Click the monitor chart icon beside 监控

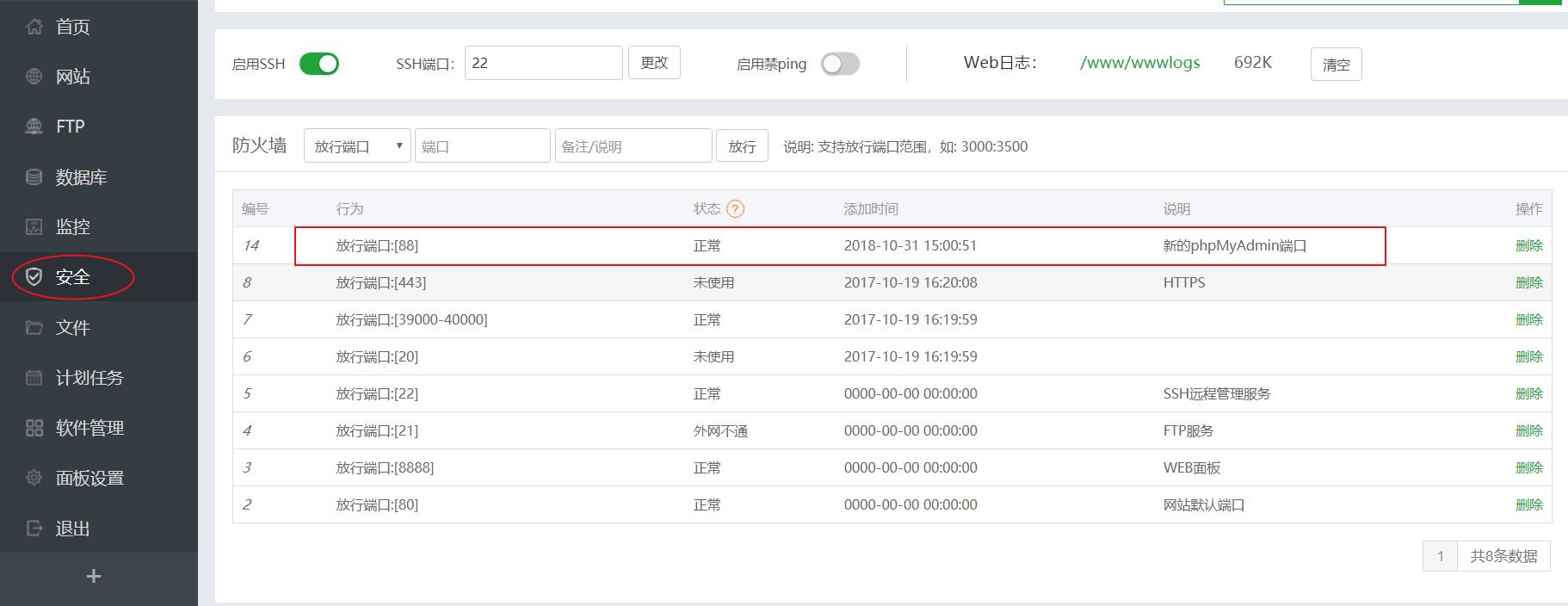click(34, 226)
